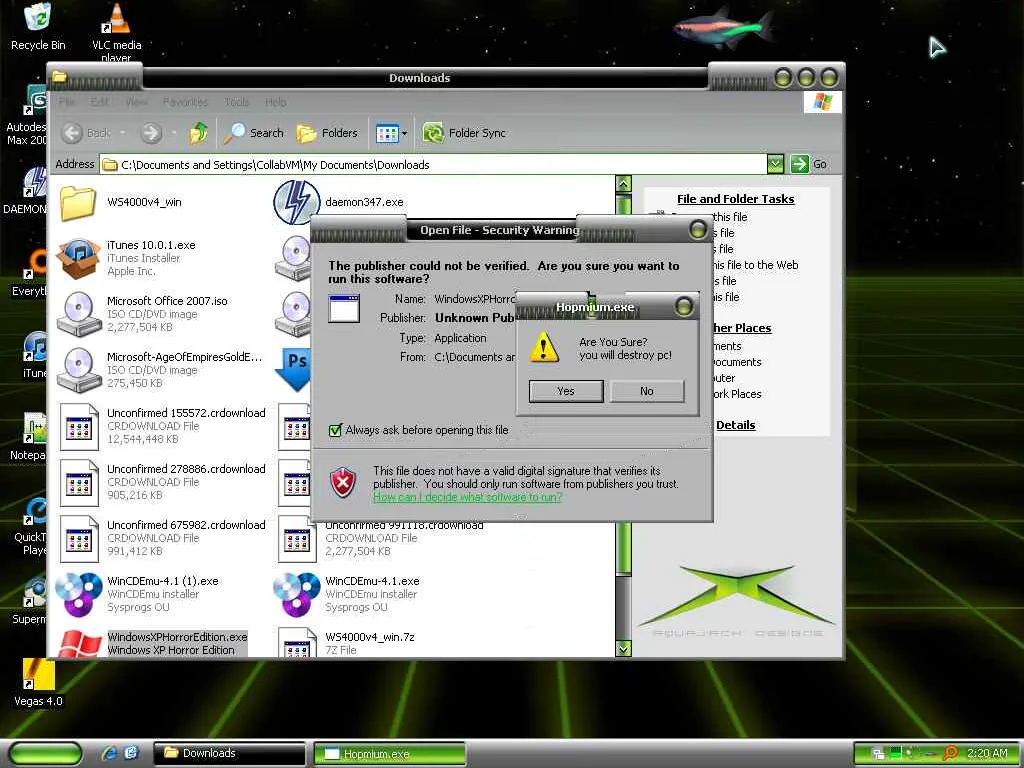Image resolution: width=1024 pixels, height=768 pixels.
Task: Click the orange magnifier tray icon
Action: 951,753
